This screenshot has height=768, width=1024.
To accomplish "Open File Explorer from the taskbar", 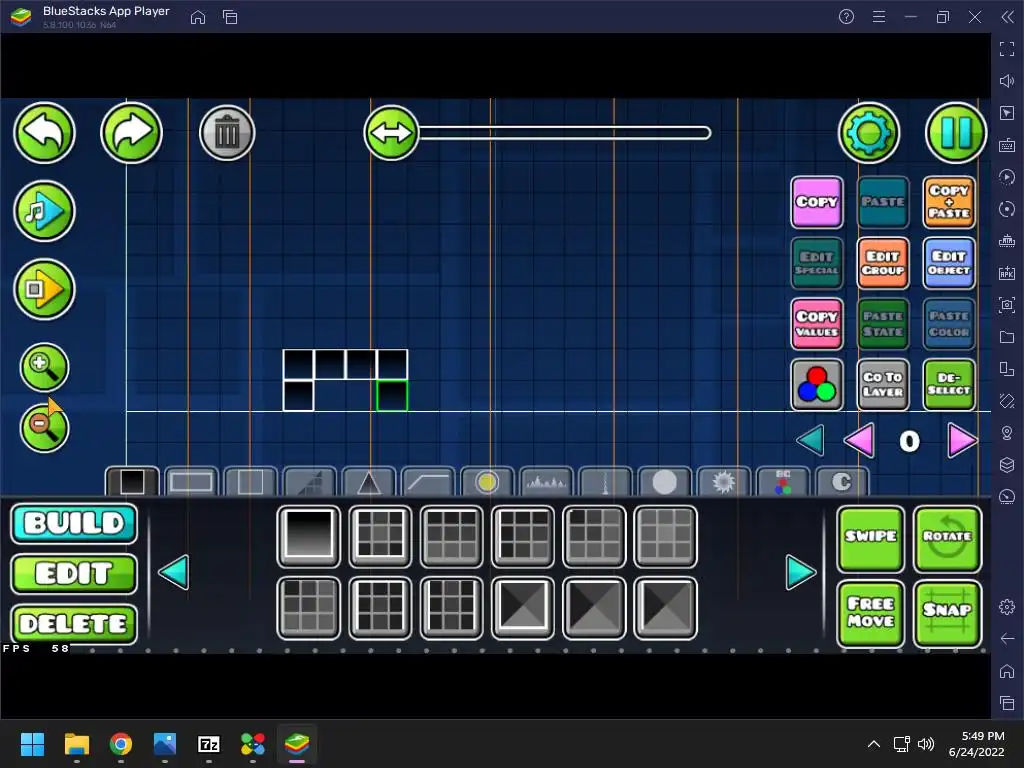I will (x=76, y=744).
